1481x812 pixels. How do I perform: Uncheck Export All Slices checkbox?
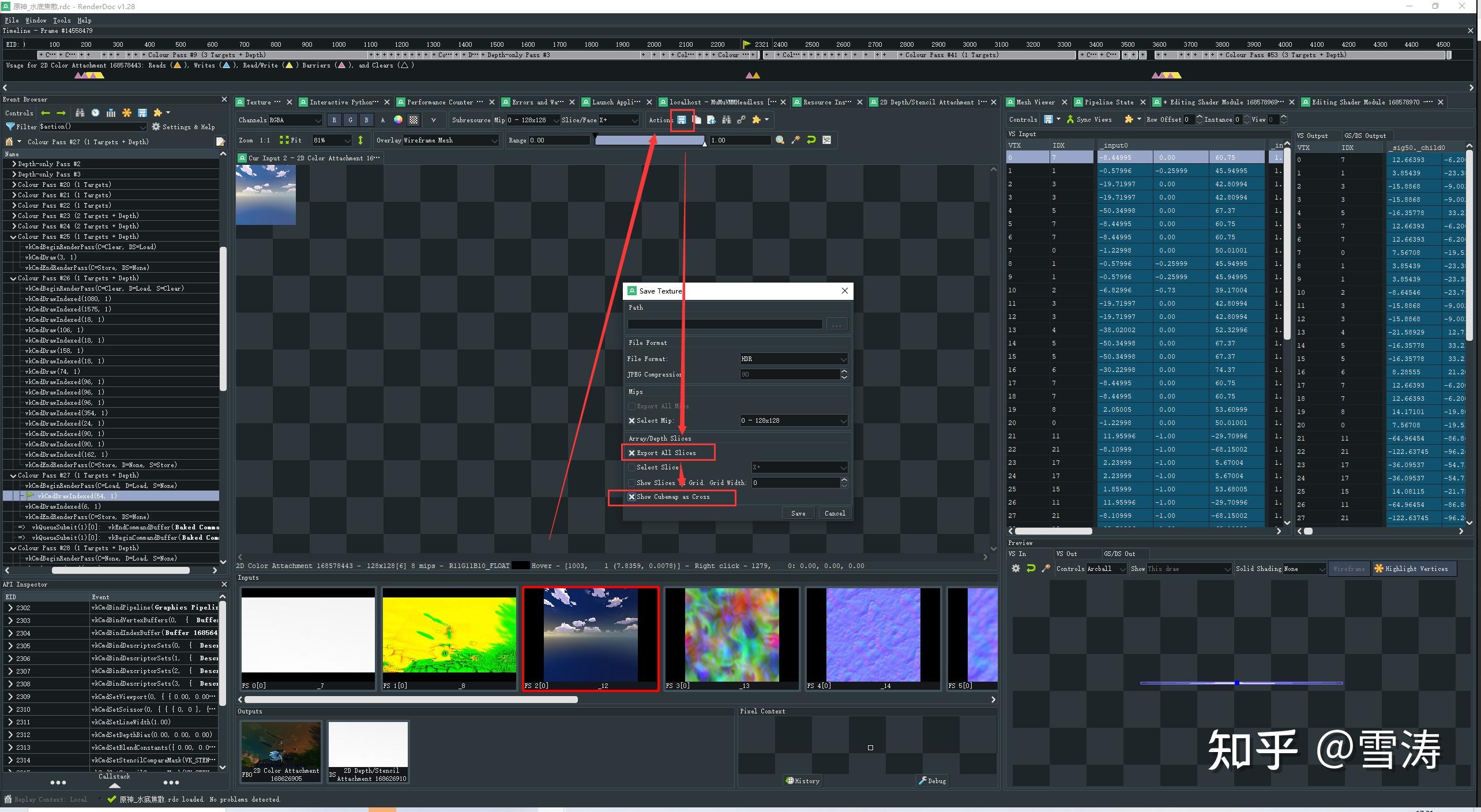point(632,453)
